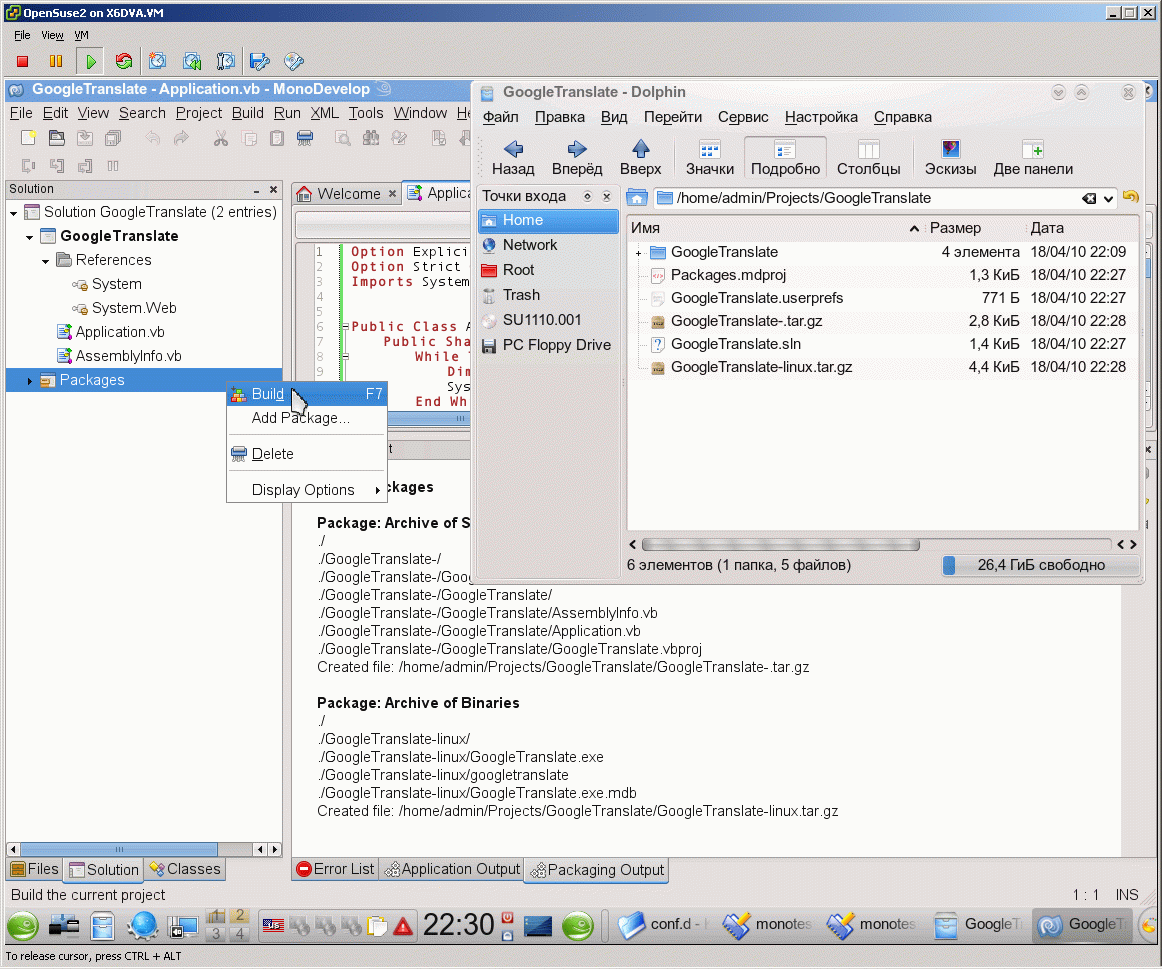Click Dolphin Вперёд forward arrow

coord(577,159)
